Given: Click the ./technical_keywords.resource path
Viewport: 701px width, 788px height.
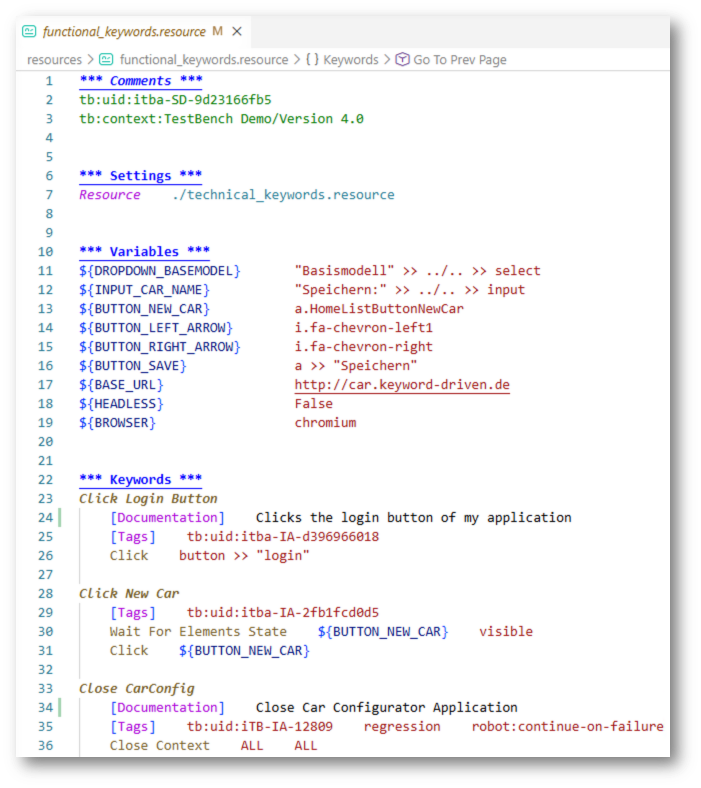Looking at the screenshot, I should click(283, 195).
